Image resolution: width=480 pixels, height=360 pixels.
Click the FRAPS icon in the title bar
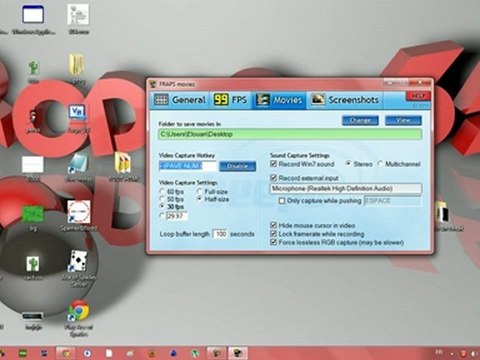click(153, 84)
